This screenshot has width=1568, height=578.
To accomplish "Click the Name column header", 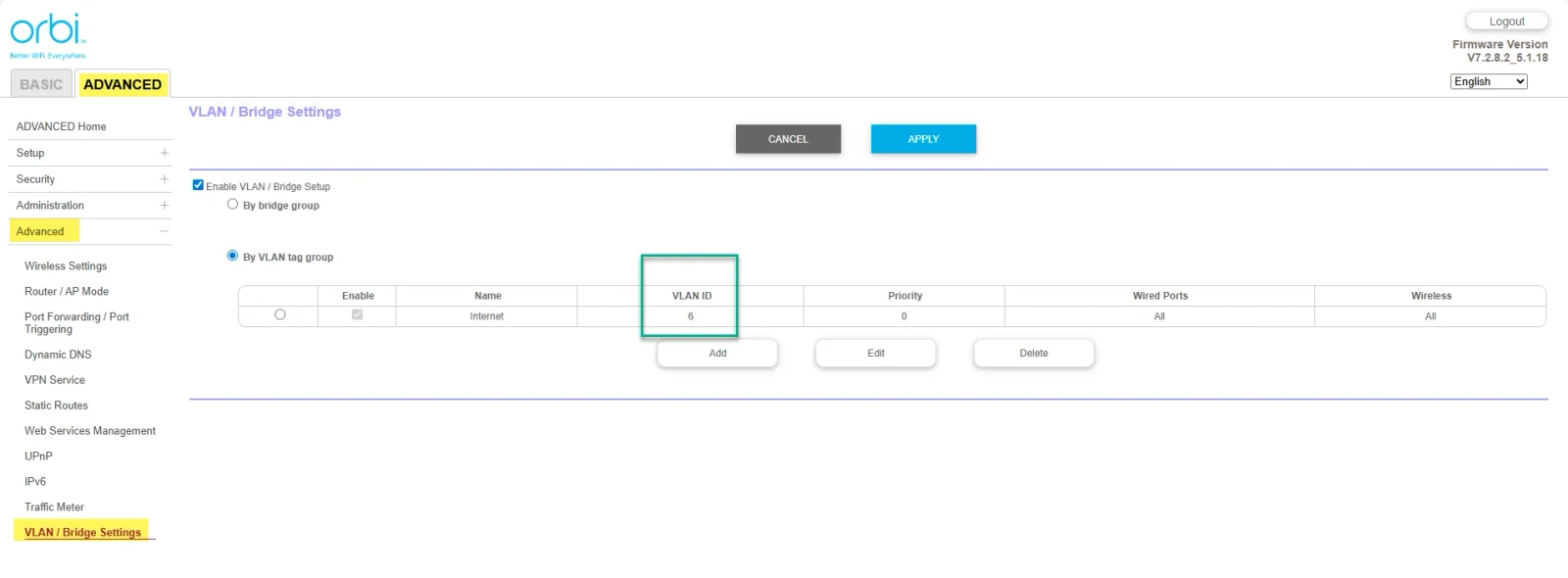I will pyautogui.click(x=487, y=296).
